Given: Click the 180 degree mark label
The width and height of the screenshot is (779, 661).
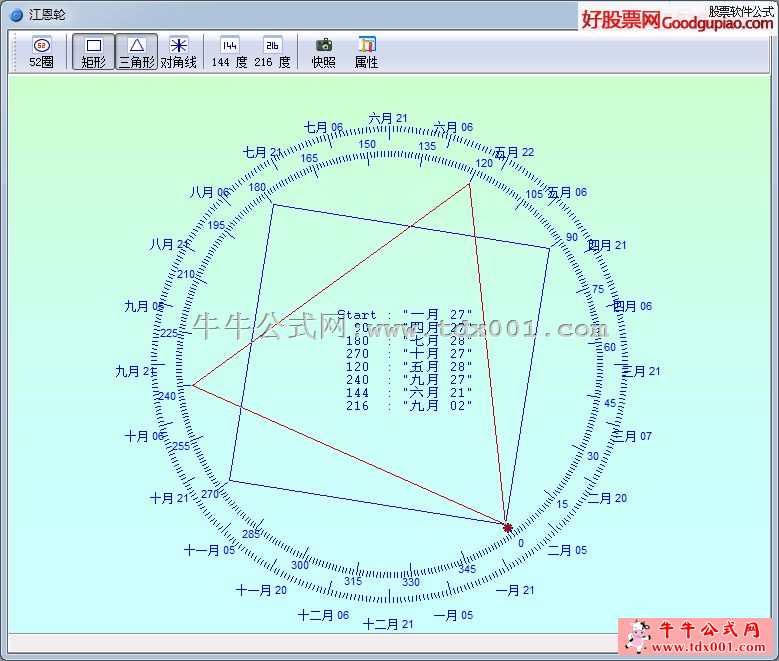Looking at the screenshot, I should (x=257, y=187).
